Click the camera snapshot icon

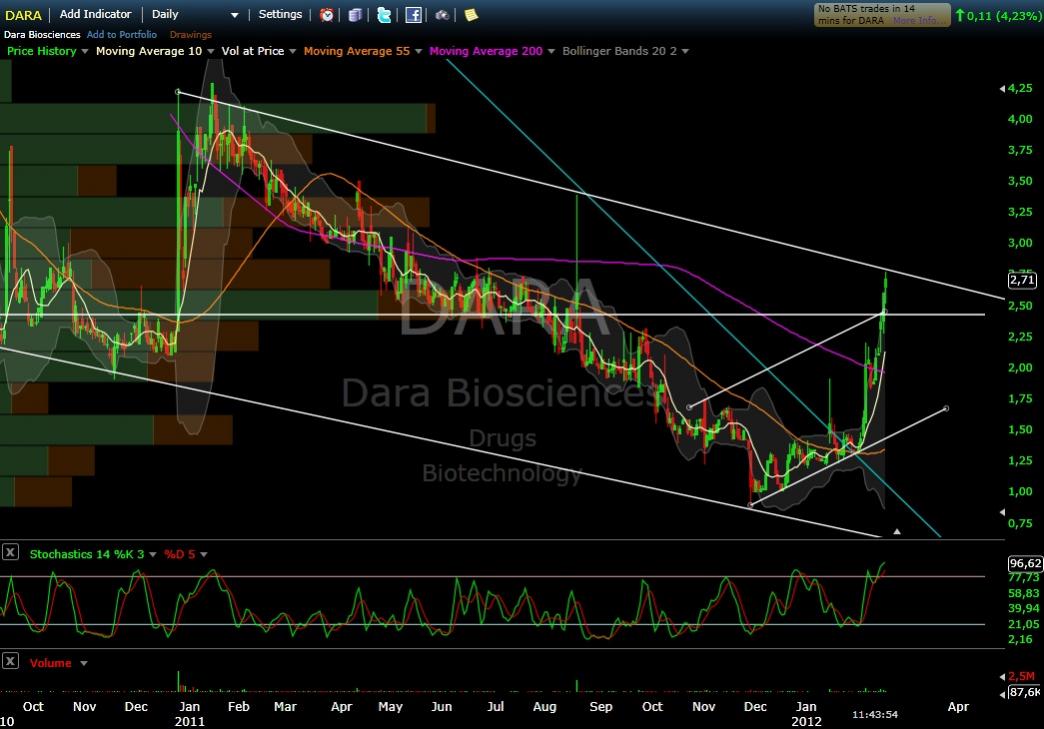click(x=442, y=15)
